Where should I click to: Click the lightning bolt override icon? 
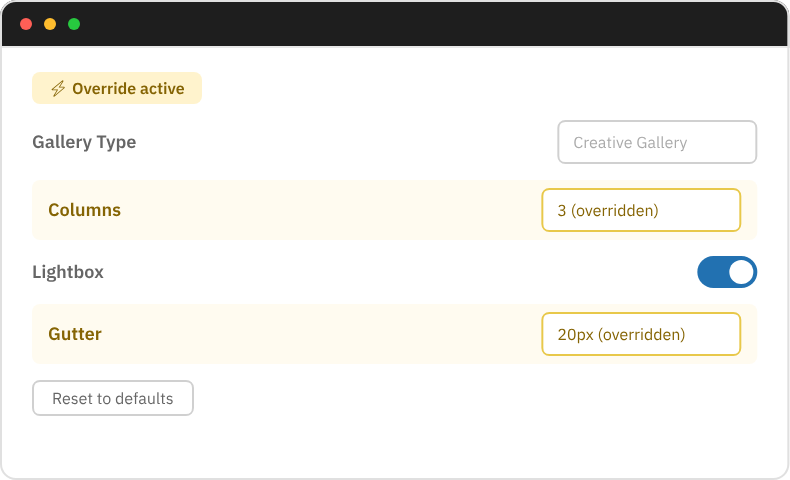click(58, 89)
